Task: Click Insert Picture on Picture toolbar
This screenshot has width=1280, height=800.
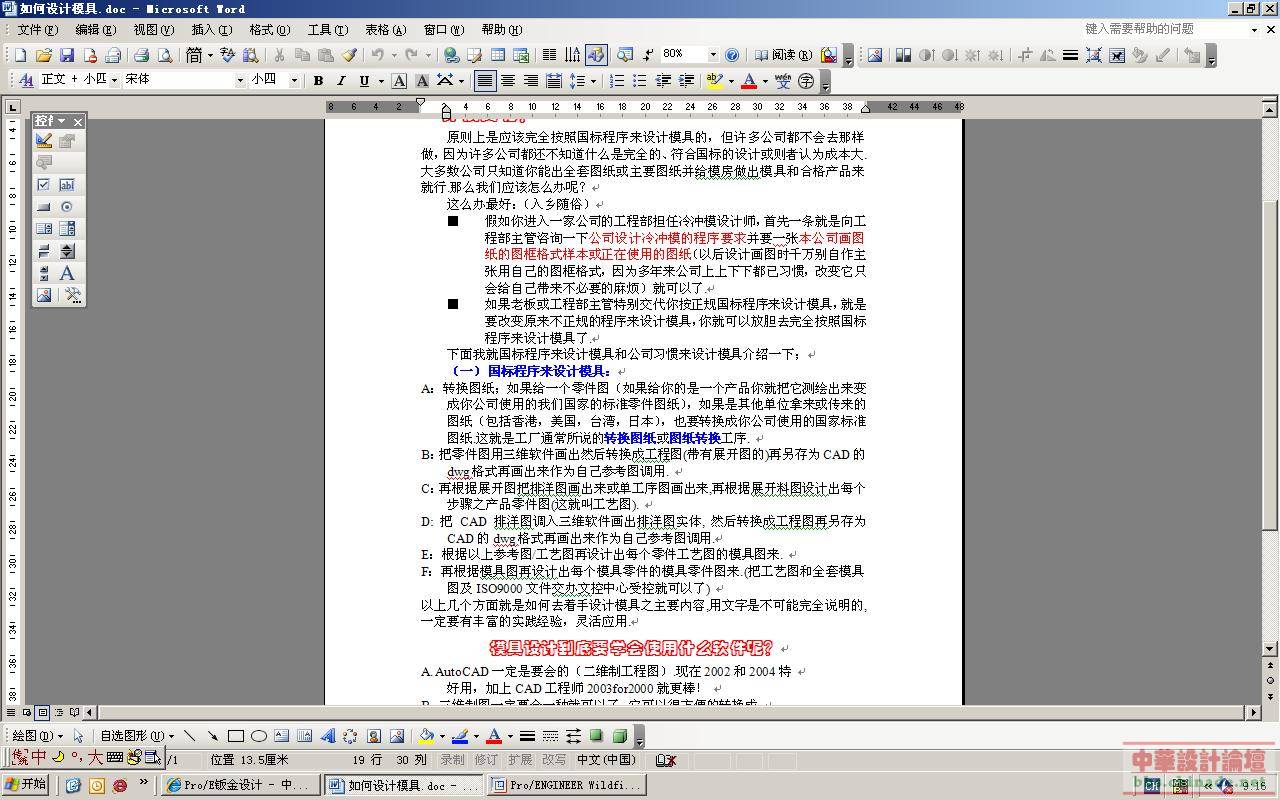Action: click(875, 55)
